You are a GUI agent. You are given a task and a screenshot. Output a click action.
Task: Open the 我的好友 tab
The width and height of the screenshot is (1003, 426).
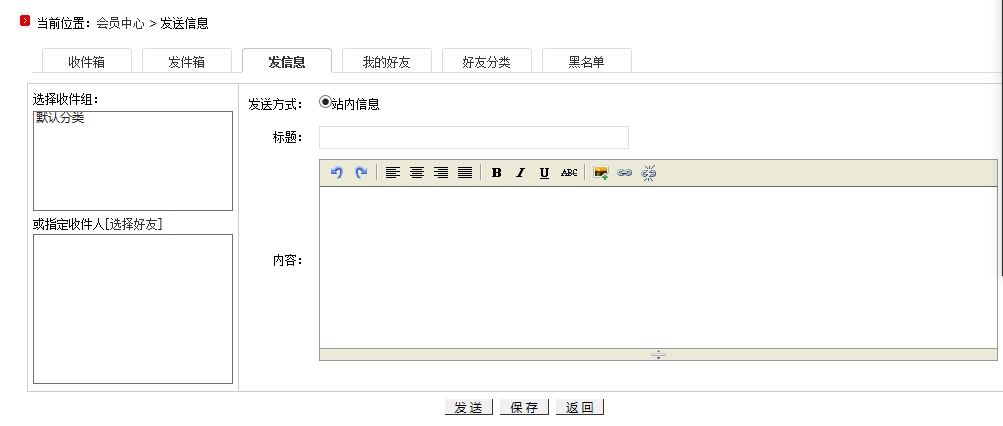386,62
